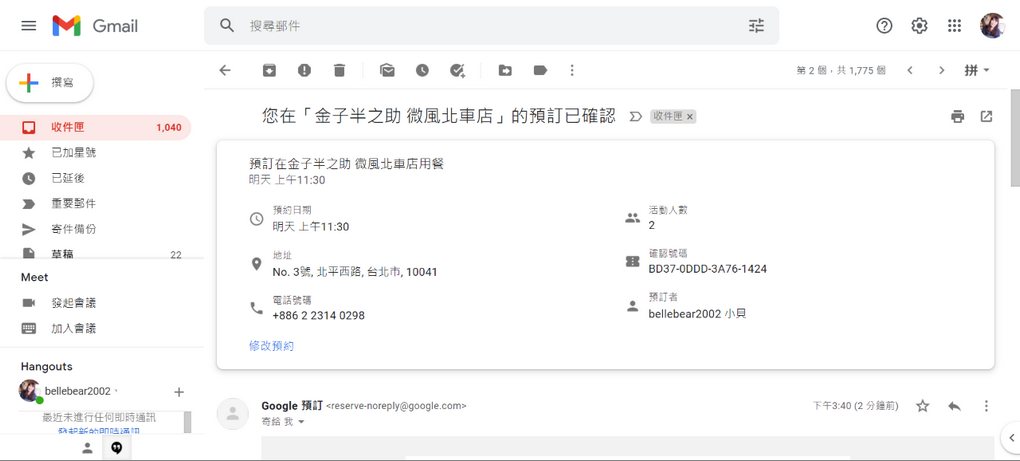Click the Gmail logo

95,26
